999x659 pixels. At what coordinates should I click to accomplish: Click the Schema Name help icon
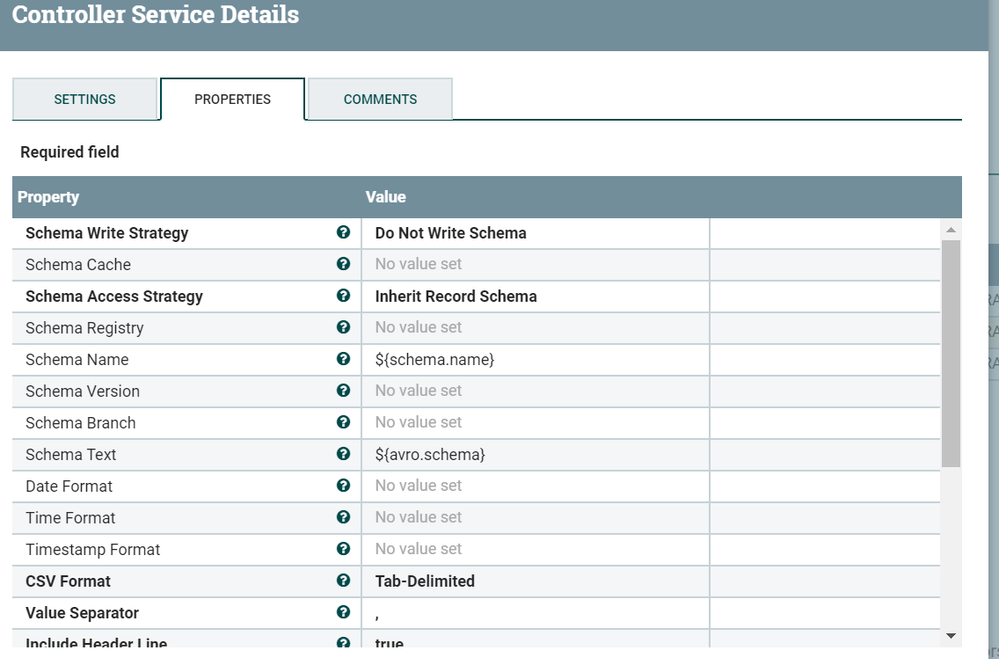click(x=344, y=359)
